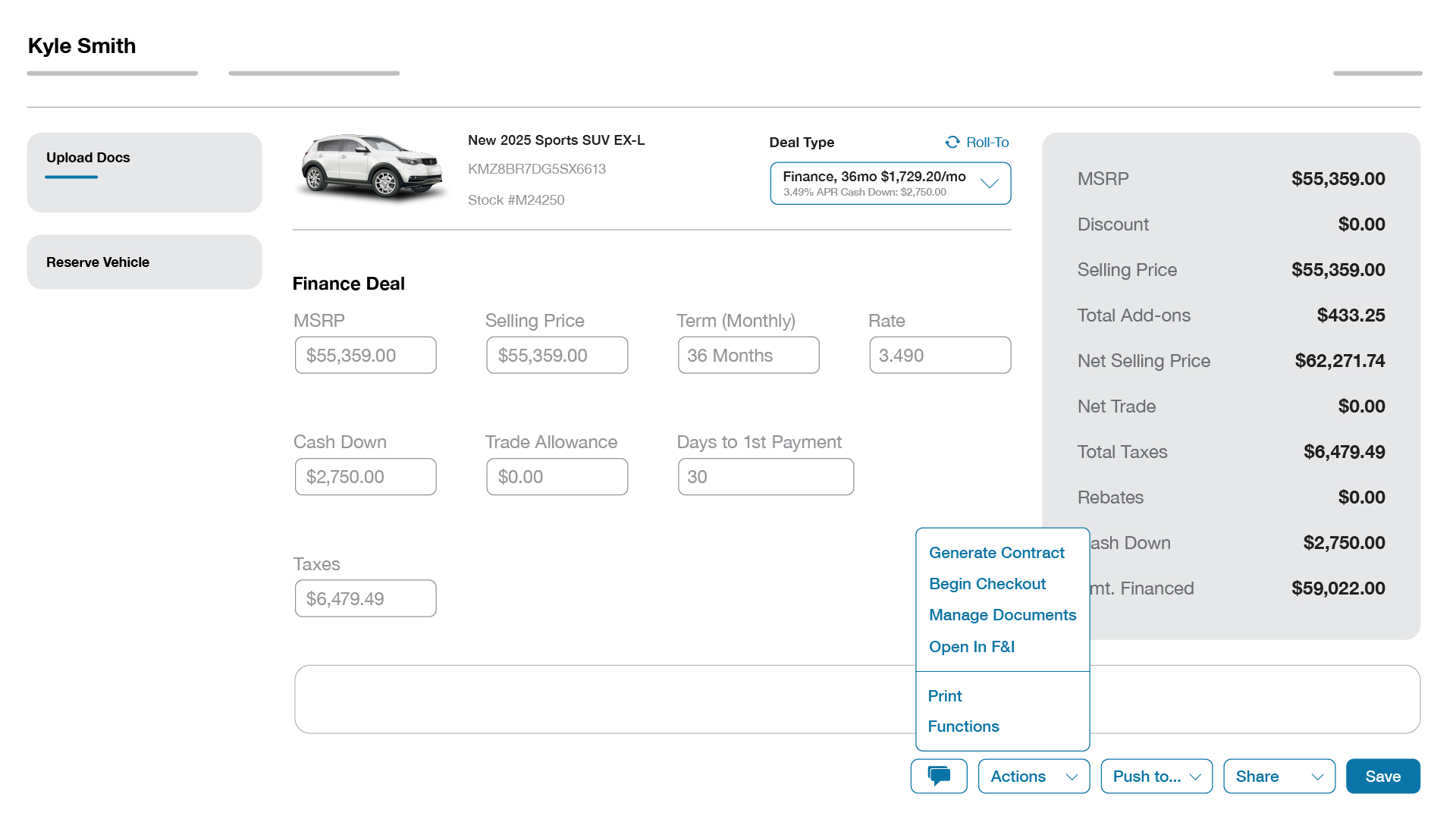Click the Cash Down amount field
The width and height of the screenshot is (1456, 819).
365,476
